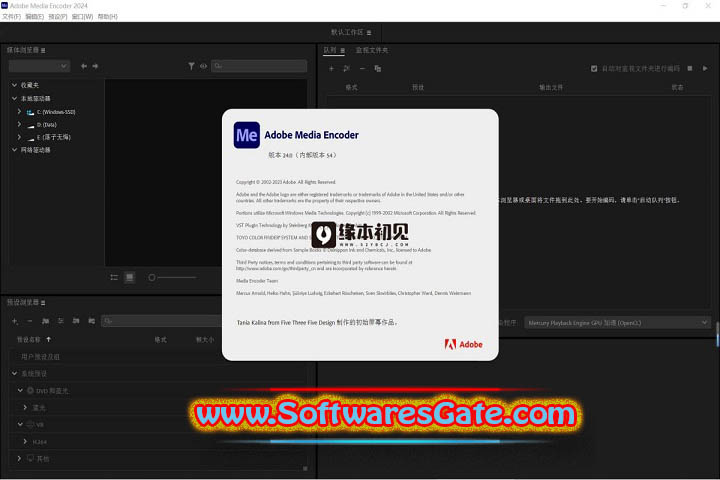Click the 帧大小 frame size column header
The image size is (720, 480).
pyautogui.click(x=205, y=340)
